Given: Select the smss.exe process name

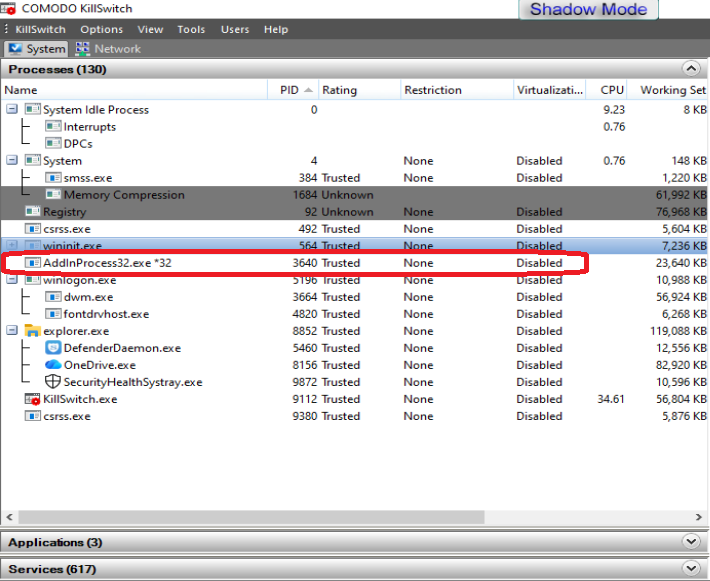Looking at the screenshot, I should 88,178.
